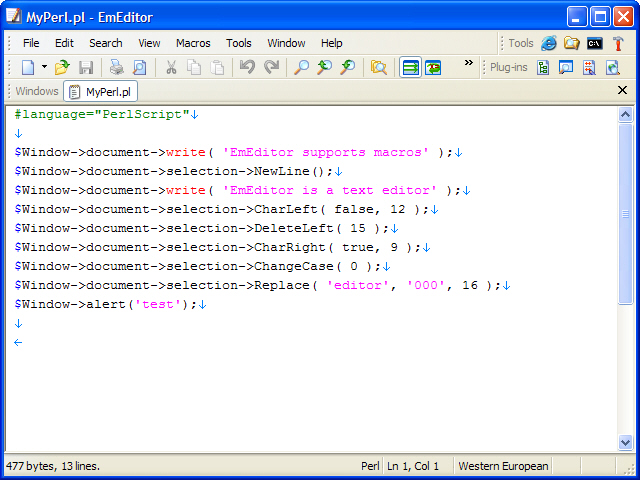The width and height of the screenshot is (640, 480).
Task: Click the CharLeft( false, 12 ) line
Action: pyautogui.click(x=222, y=209)
